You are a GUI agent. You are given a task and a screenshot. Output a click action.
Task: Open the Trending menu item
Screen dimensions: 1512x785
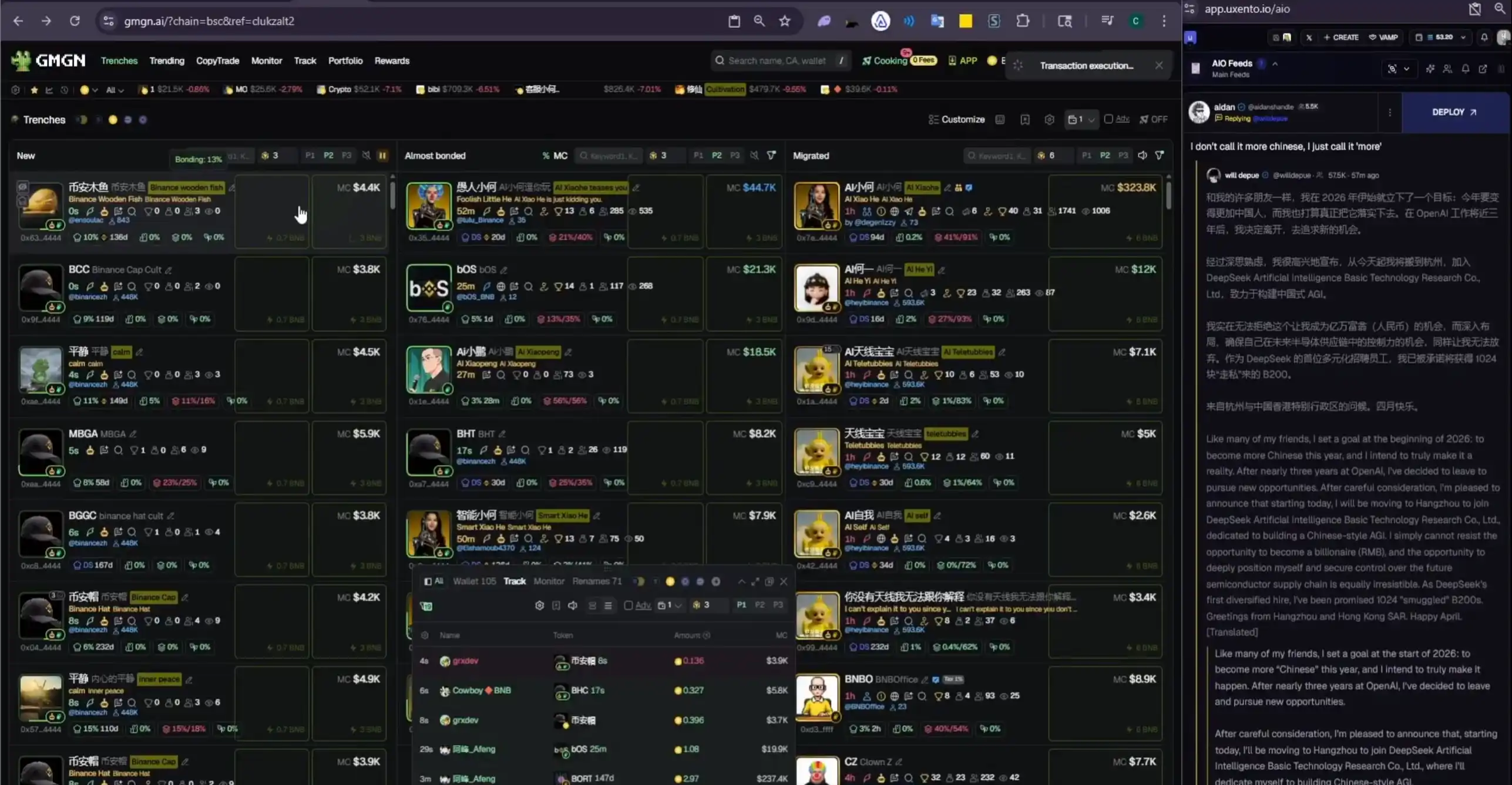click(x=166, y=60)
